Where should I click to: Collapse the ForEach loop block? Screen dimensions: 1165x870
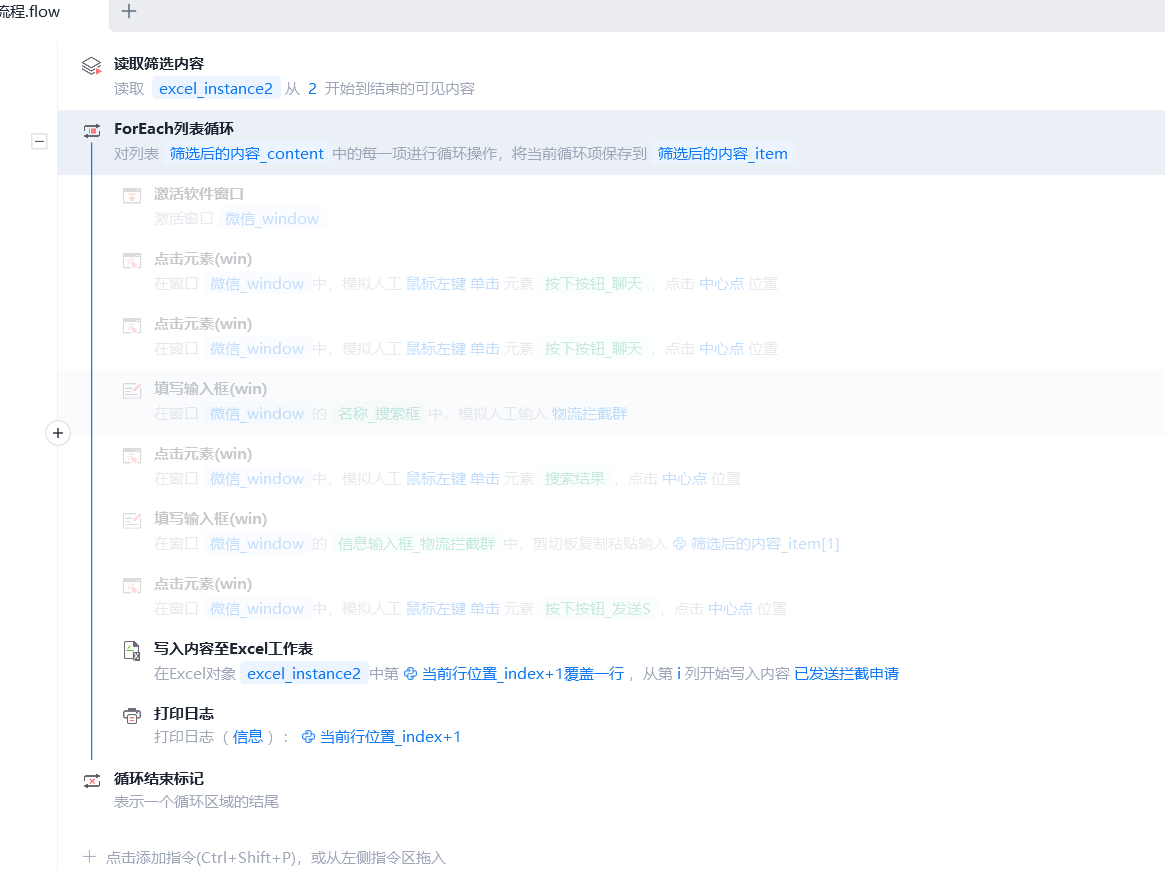pos(39,141)
